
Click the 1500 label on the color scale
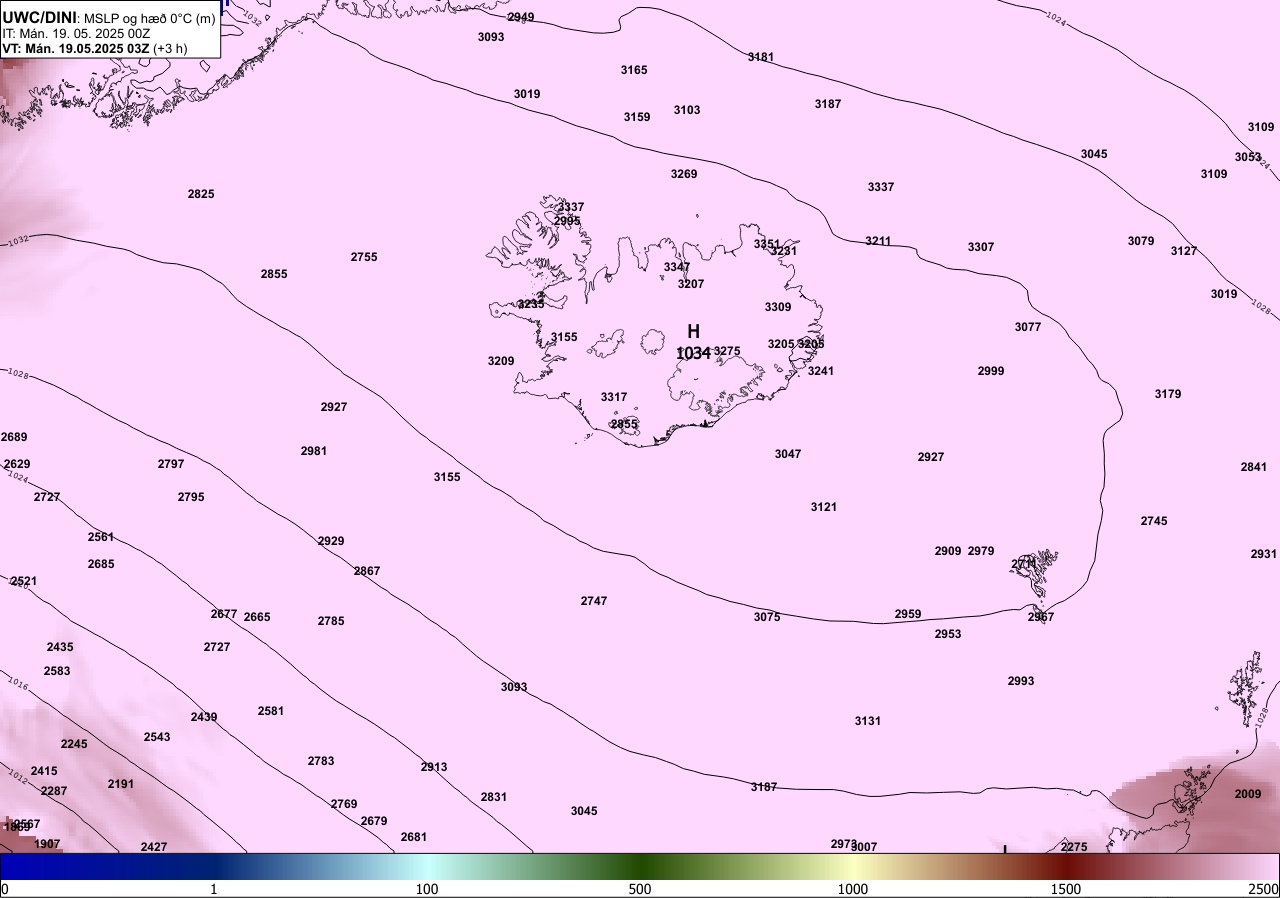[x=1066, y=888]
